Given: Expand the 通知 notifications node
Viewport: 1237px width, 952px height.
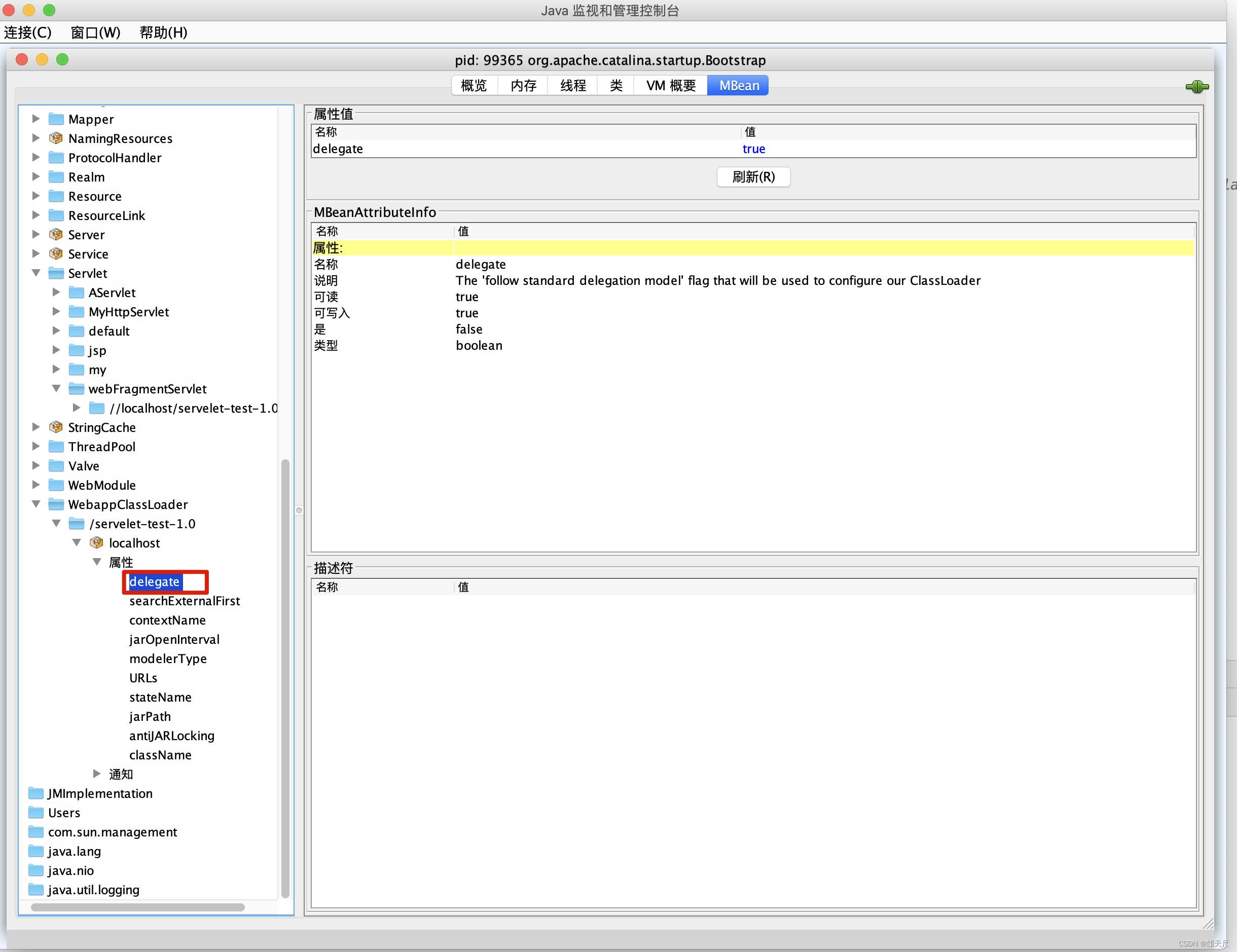Looking at the screenshot, I should 96,774.
